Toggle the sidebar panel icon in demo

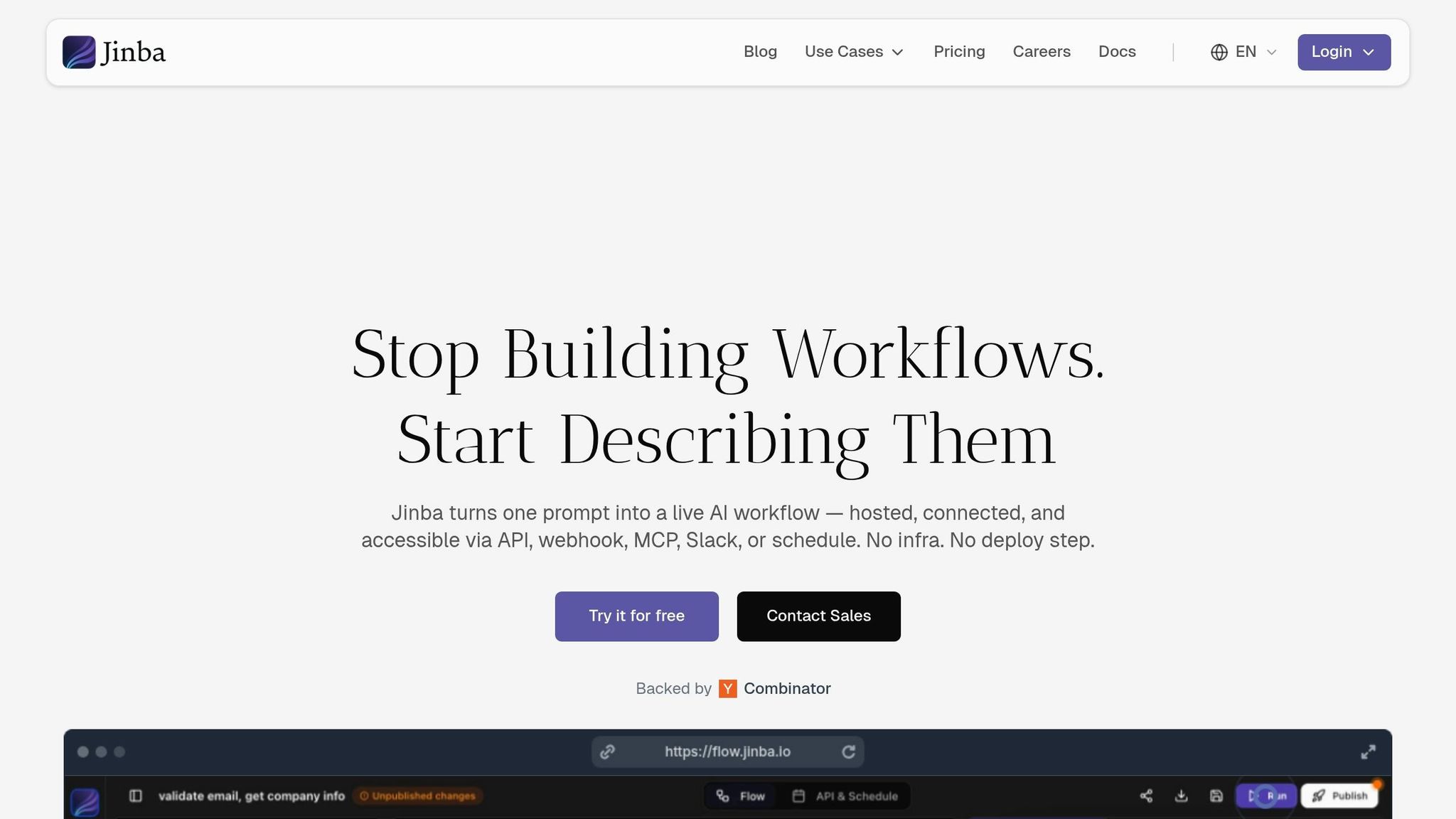136,796
